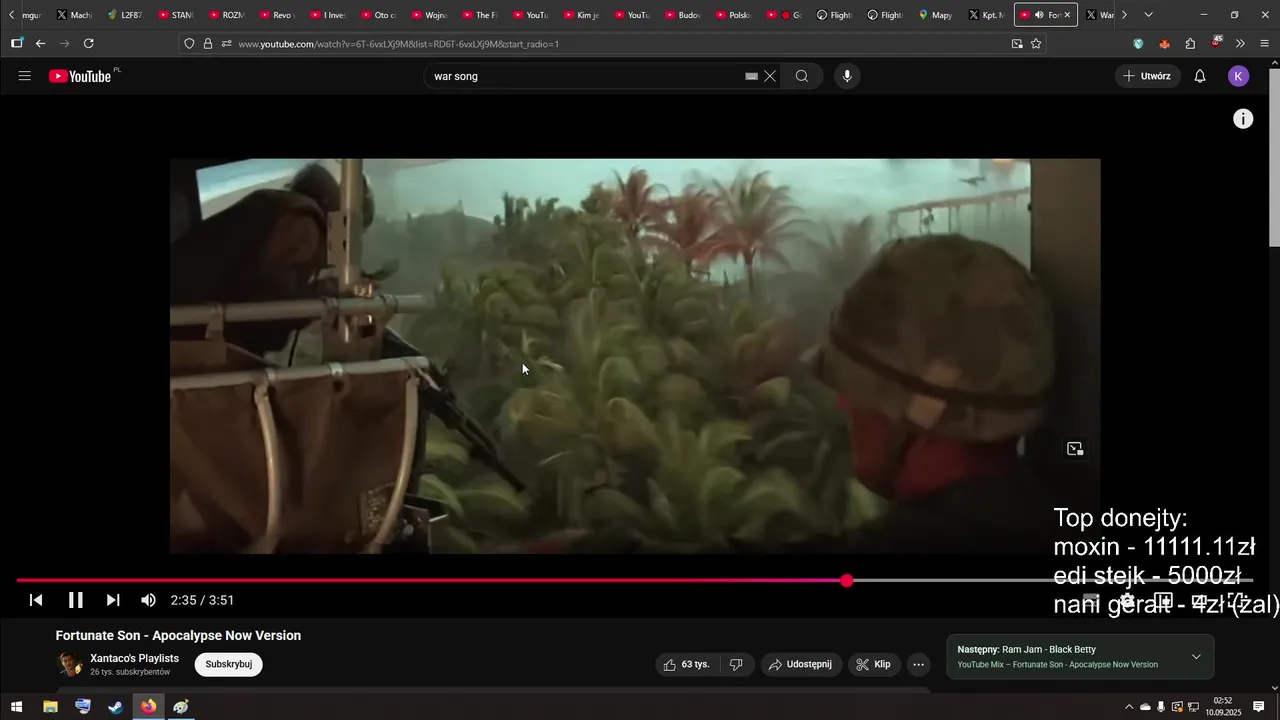Reload the current page
The image size is (1280, 720).
click(88, 44)
